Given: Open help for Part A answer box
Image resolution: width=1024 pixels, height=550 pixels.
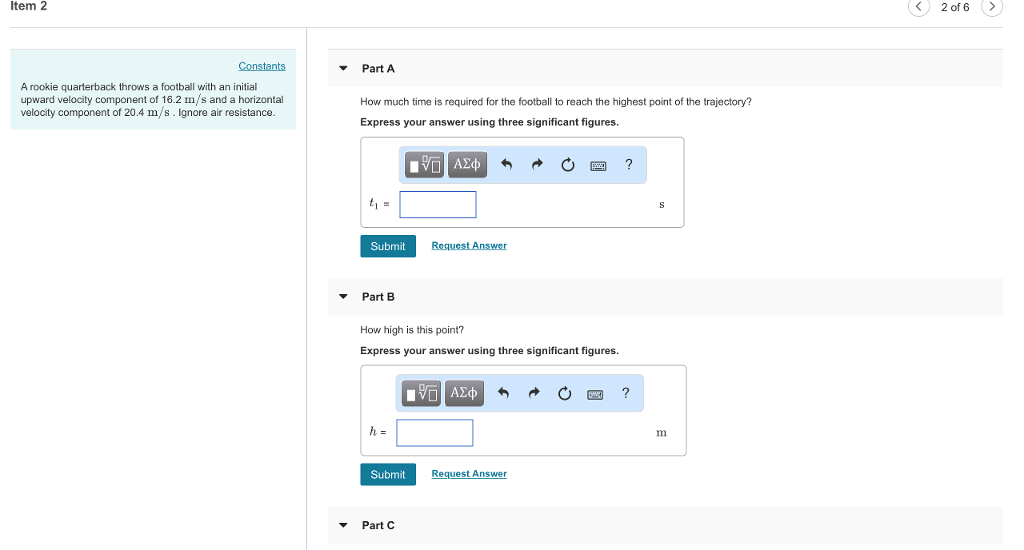Looking at the screenshot, I should (x=628, y=165).
